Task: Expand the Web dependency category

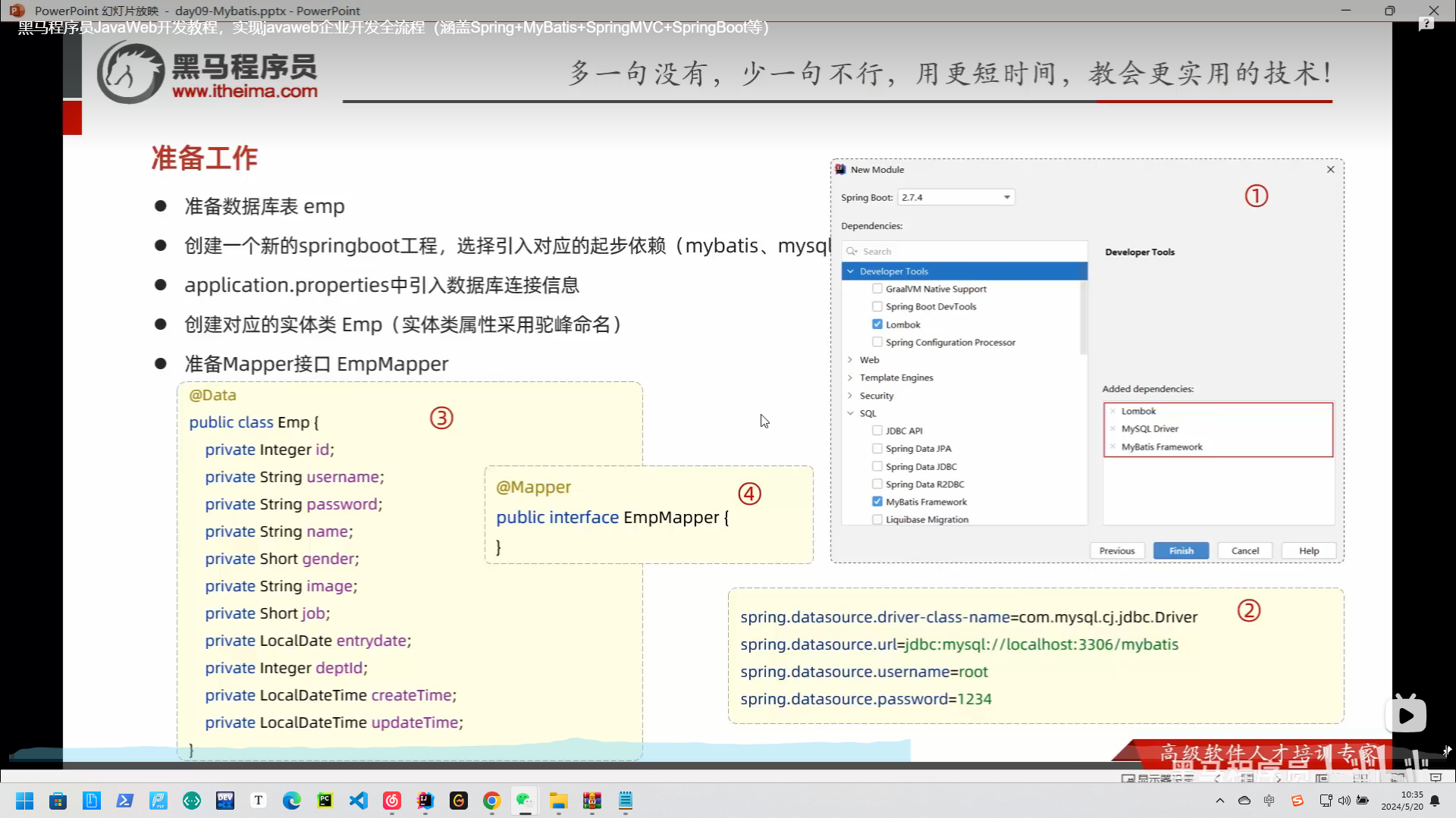Action: [x=850, y=360]
